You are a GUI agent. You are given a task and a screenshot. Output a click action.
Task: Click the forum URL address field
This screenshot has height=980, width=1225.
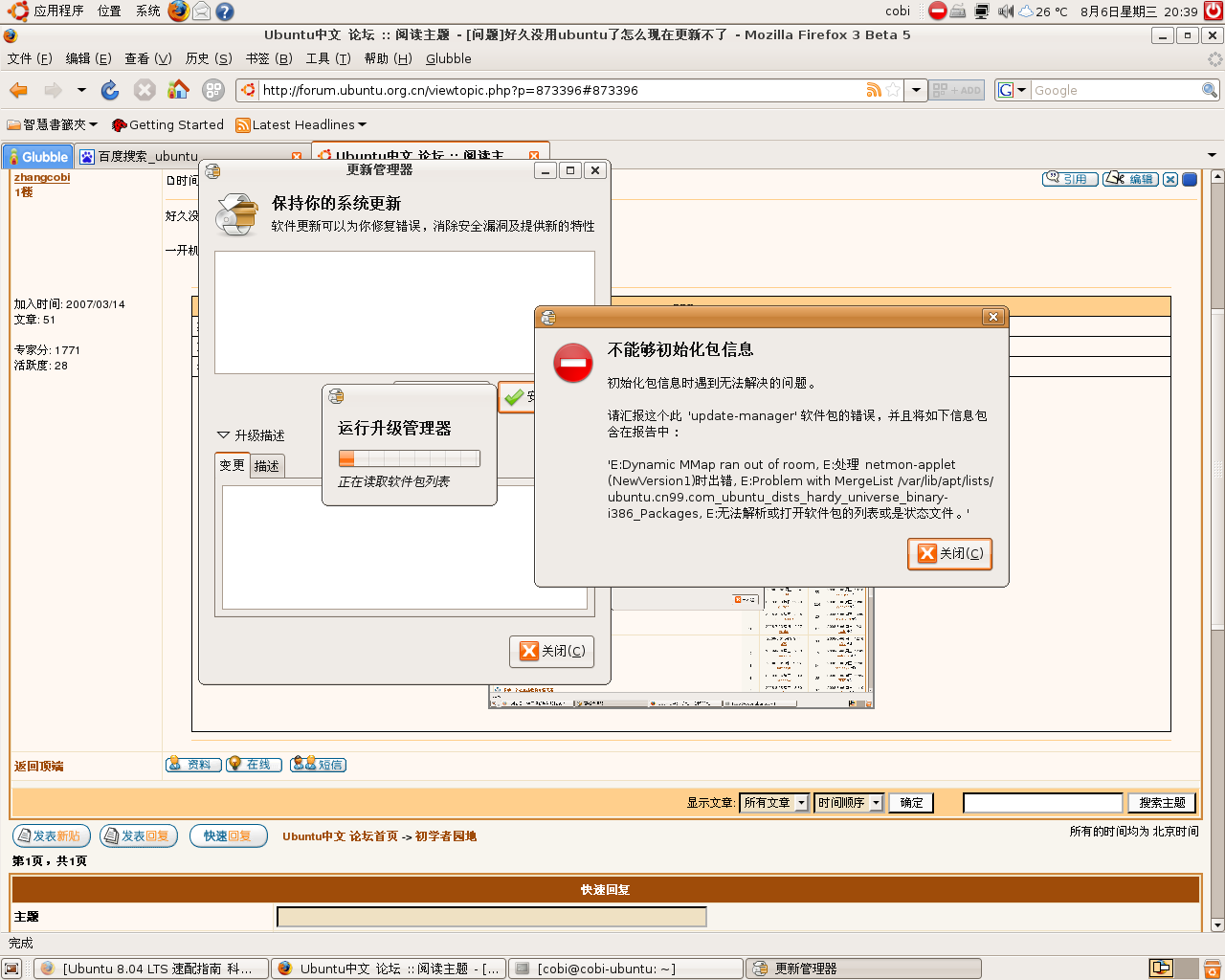coord(560,90)
